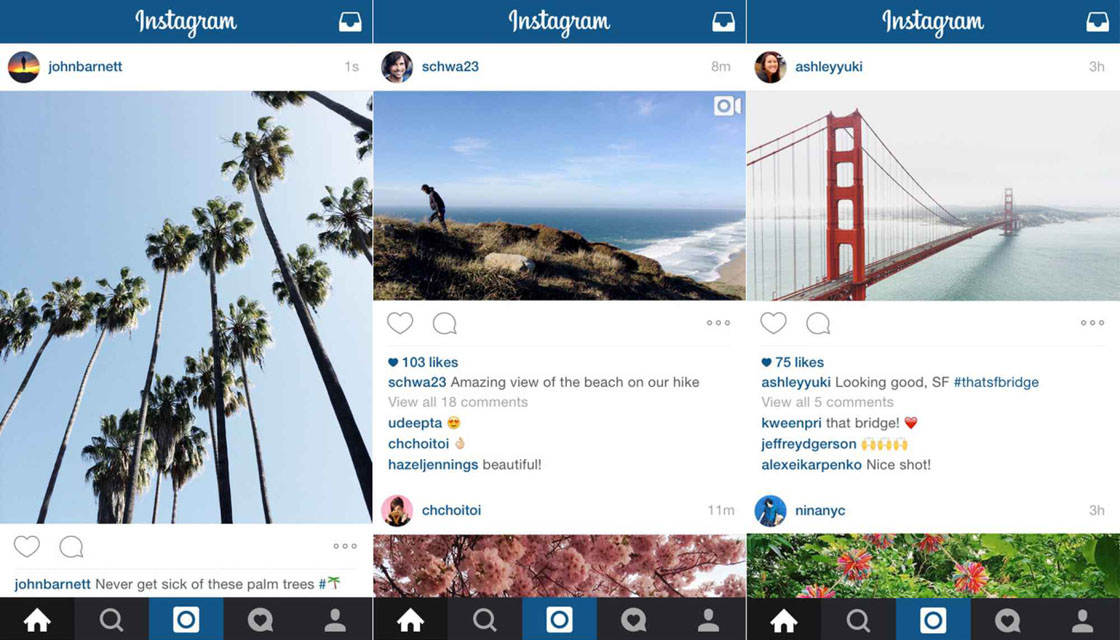The height and width of the screenshot is (640, 1120).
Task: Comment on ashleyyuki's bridge photo
Action: pos(818,324)
